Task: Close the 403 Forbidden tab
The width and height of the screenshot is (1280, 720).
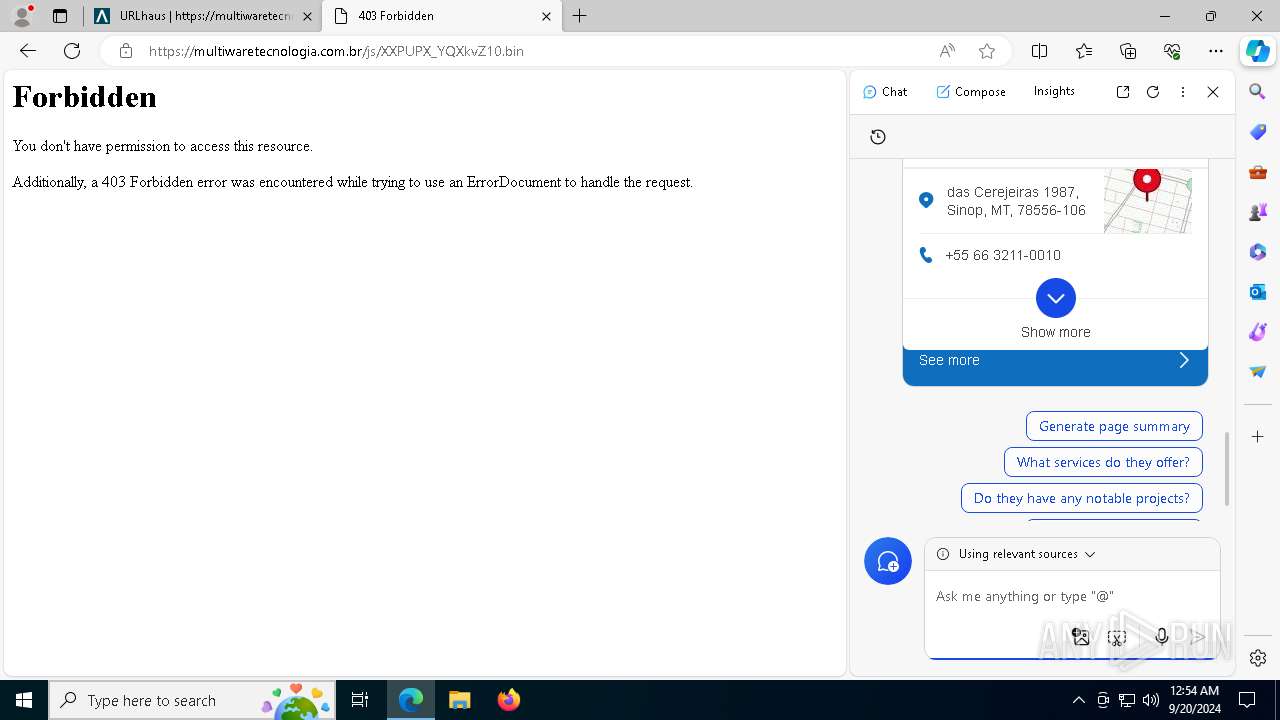Action: [546, 16]
